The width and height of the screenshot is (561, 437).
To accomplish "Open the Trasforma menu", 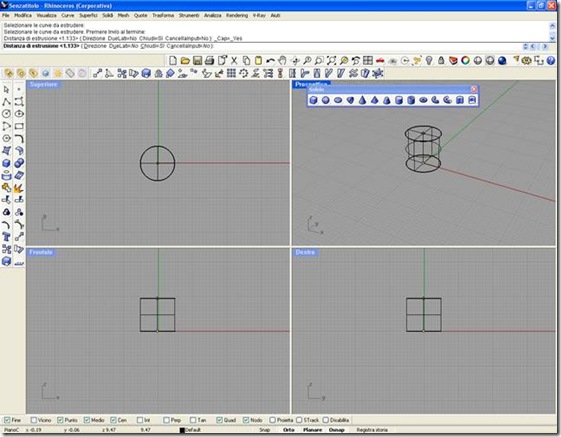I will [163, 15].
